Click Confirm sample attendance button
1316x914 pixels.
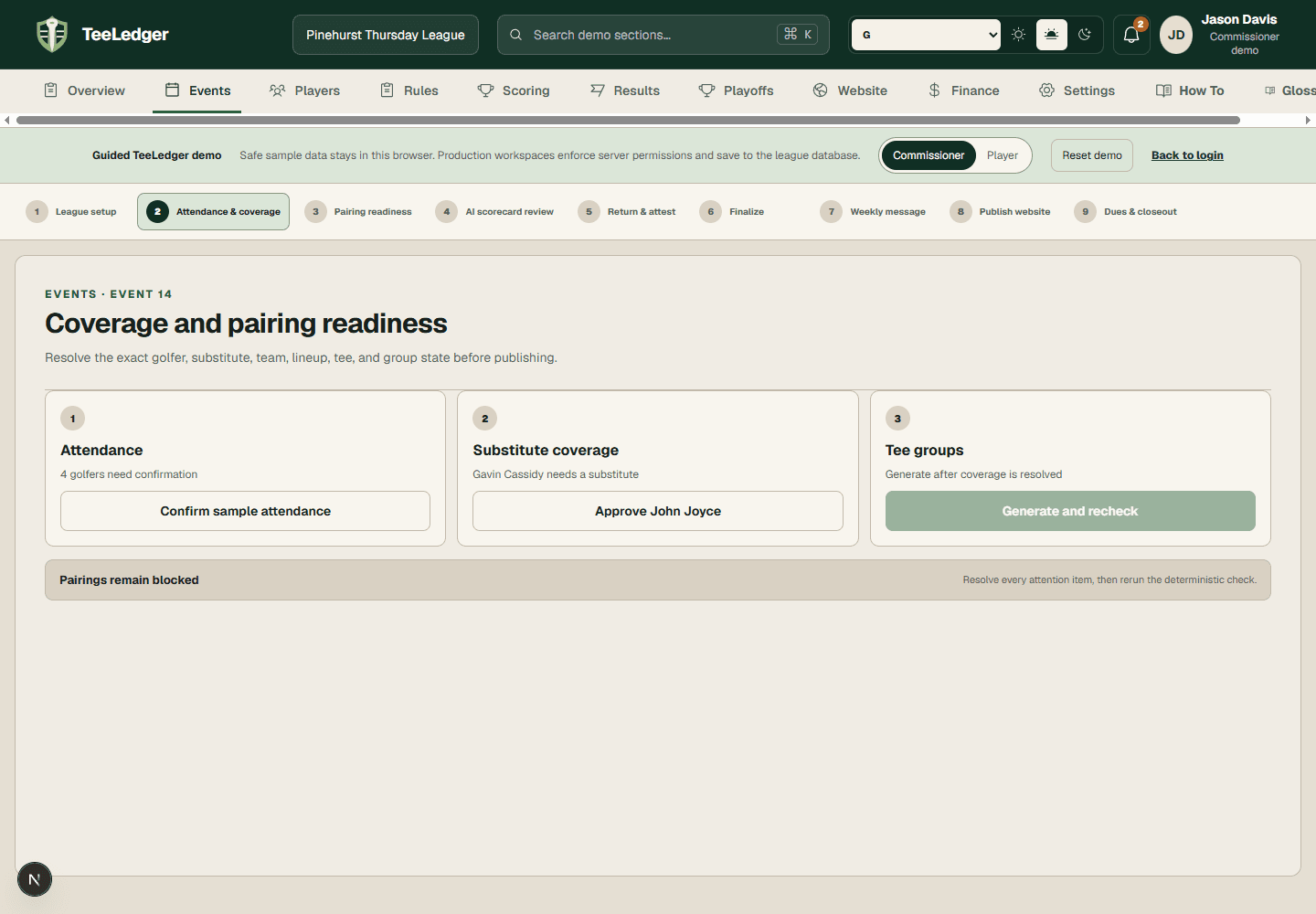coord(245,511)
